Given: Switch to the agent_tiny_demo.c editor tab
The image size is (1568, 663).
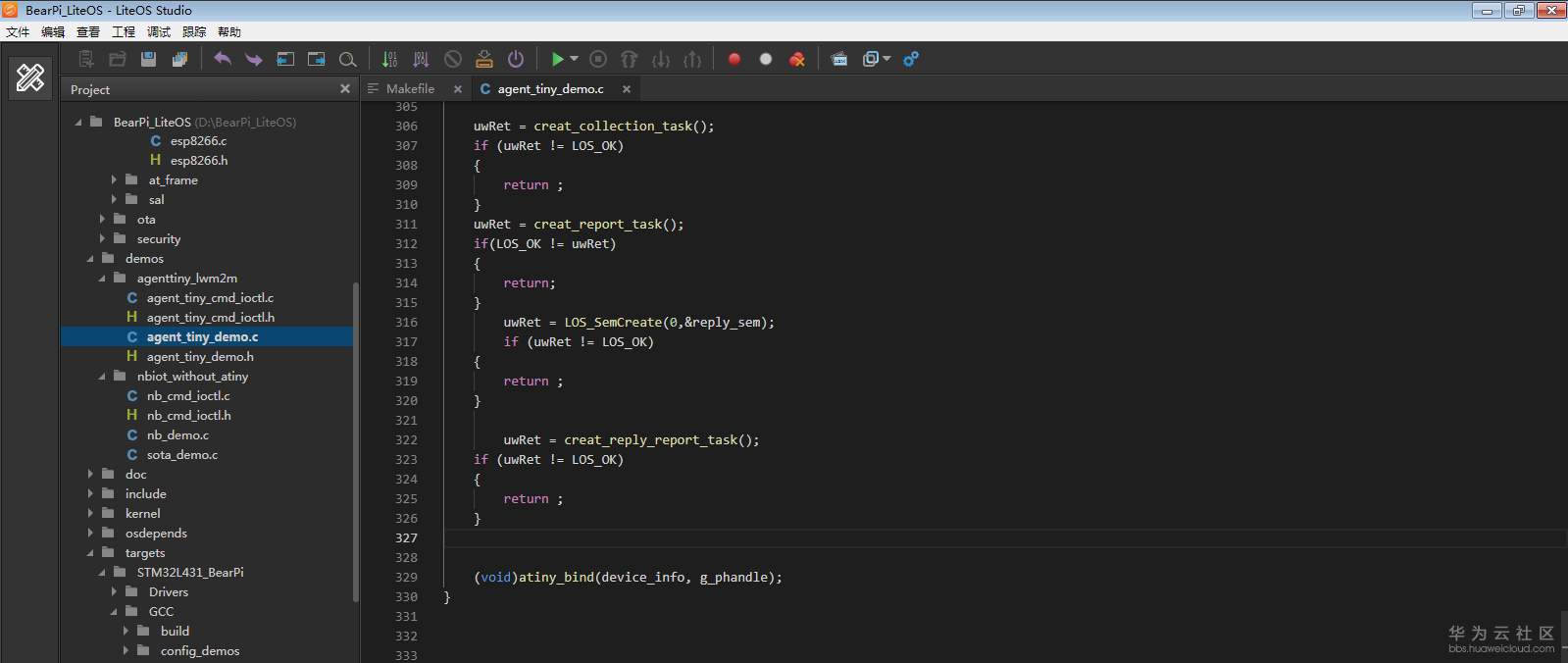Looking at the screenshot, I should point(550,88).
